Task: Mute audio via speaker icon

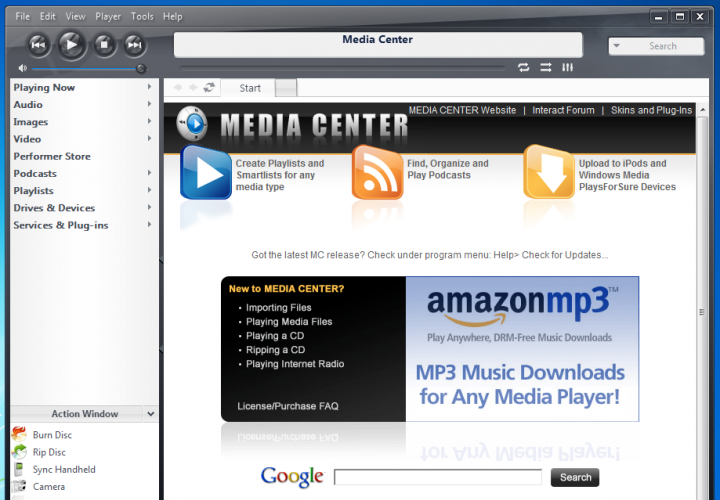Action: (x=22, y=68)
